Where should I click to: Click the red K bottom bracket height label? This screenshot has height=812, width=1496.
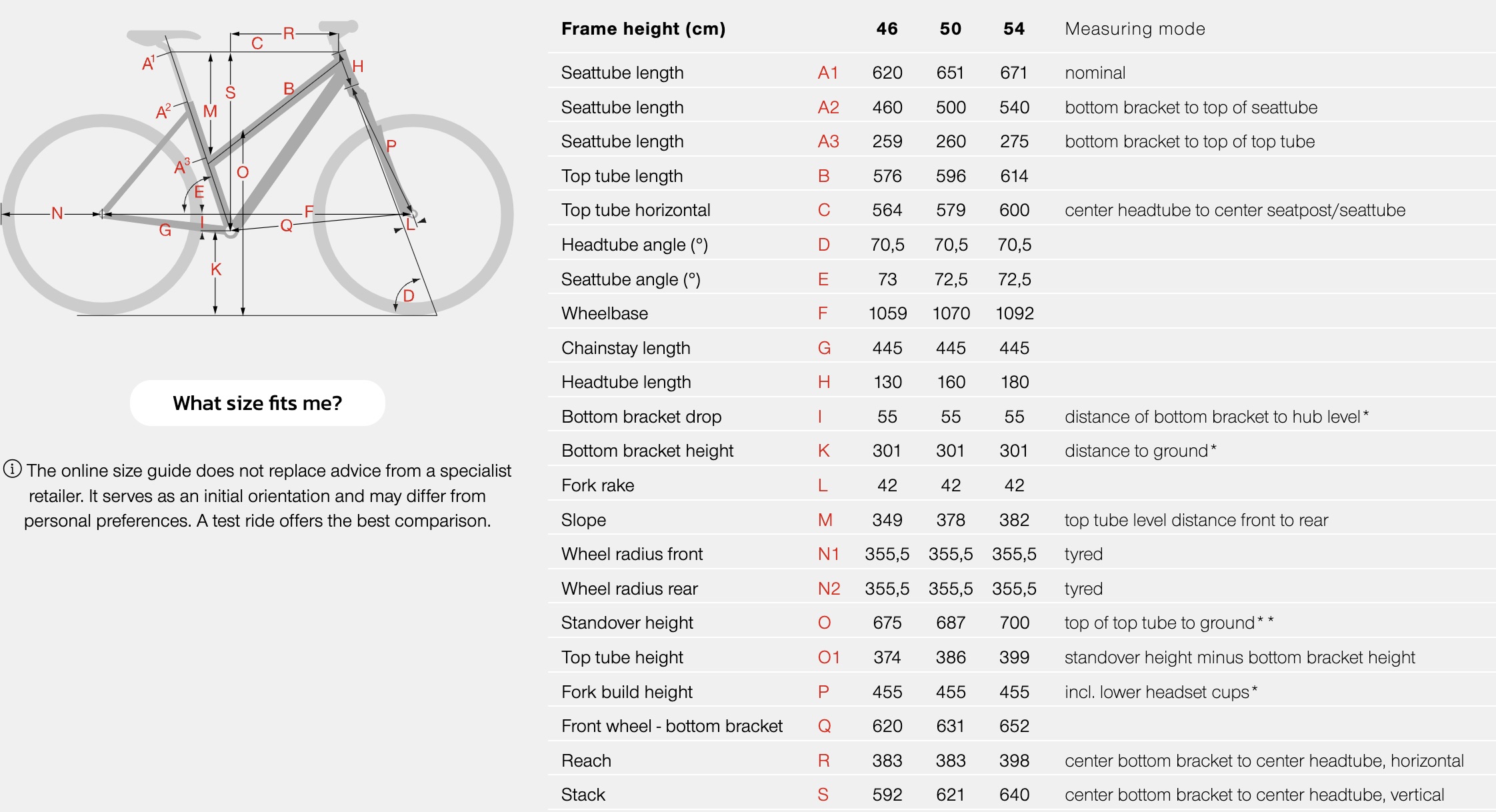point(216,269)
